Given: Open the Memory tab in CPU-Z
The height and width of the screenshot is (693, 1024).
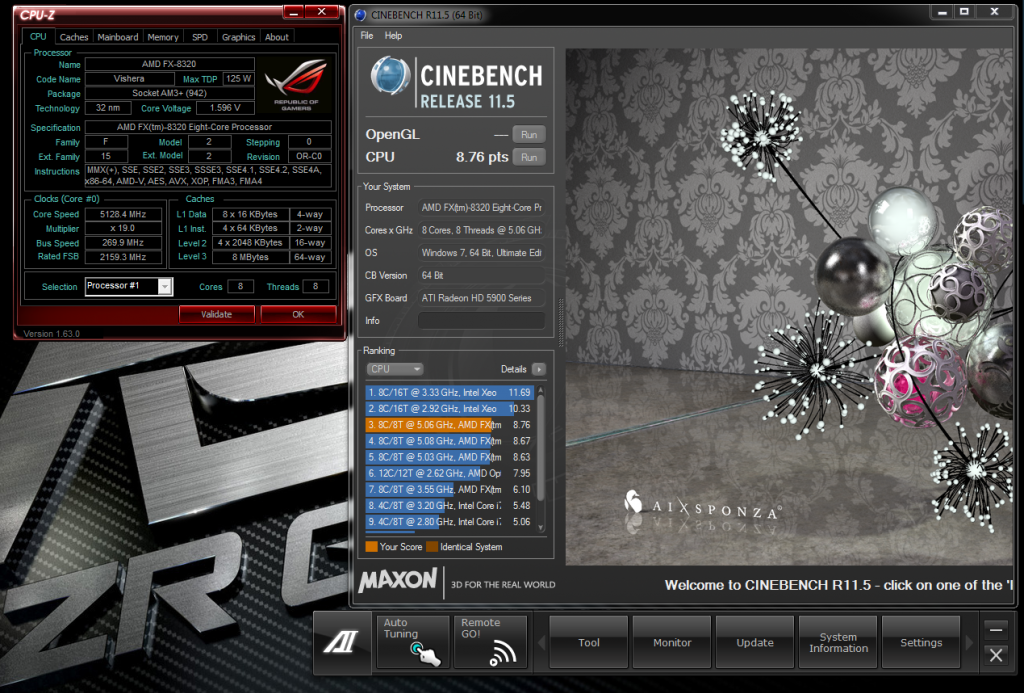Looking at the screenshot, I should point(163,37).
